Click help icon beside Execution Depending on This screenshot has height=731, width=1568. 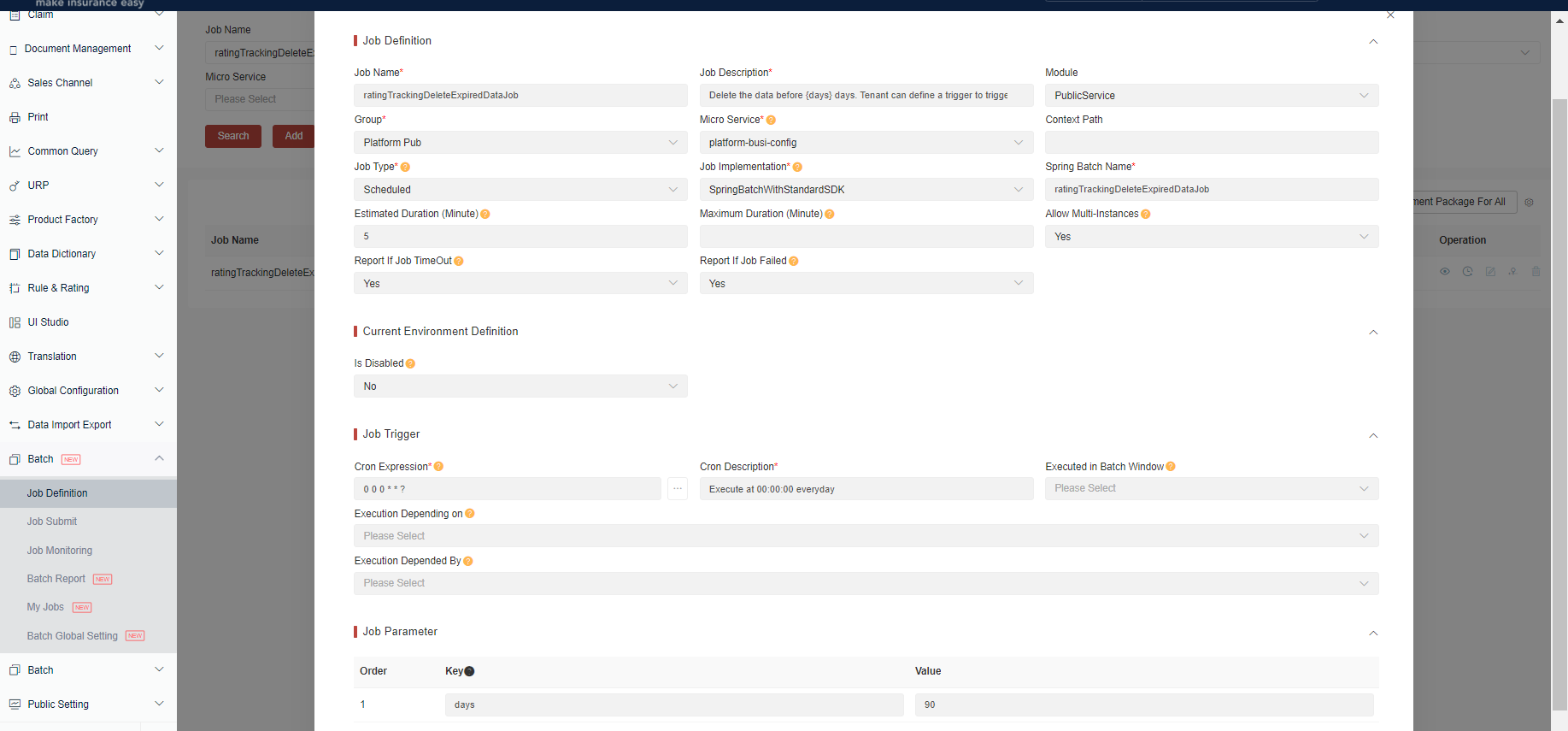click(x=470, y=514)
